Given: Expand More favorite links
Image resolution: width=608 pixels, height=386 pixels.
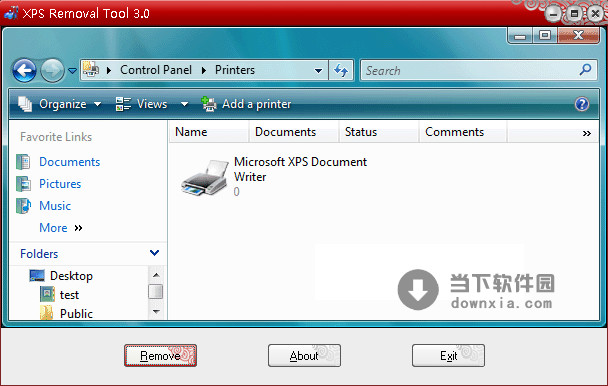Looking at the screenshot, I should click(x=61, y=228).
